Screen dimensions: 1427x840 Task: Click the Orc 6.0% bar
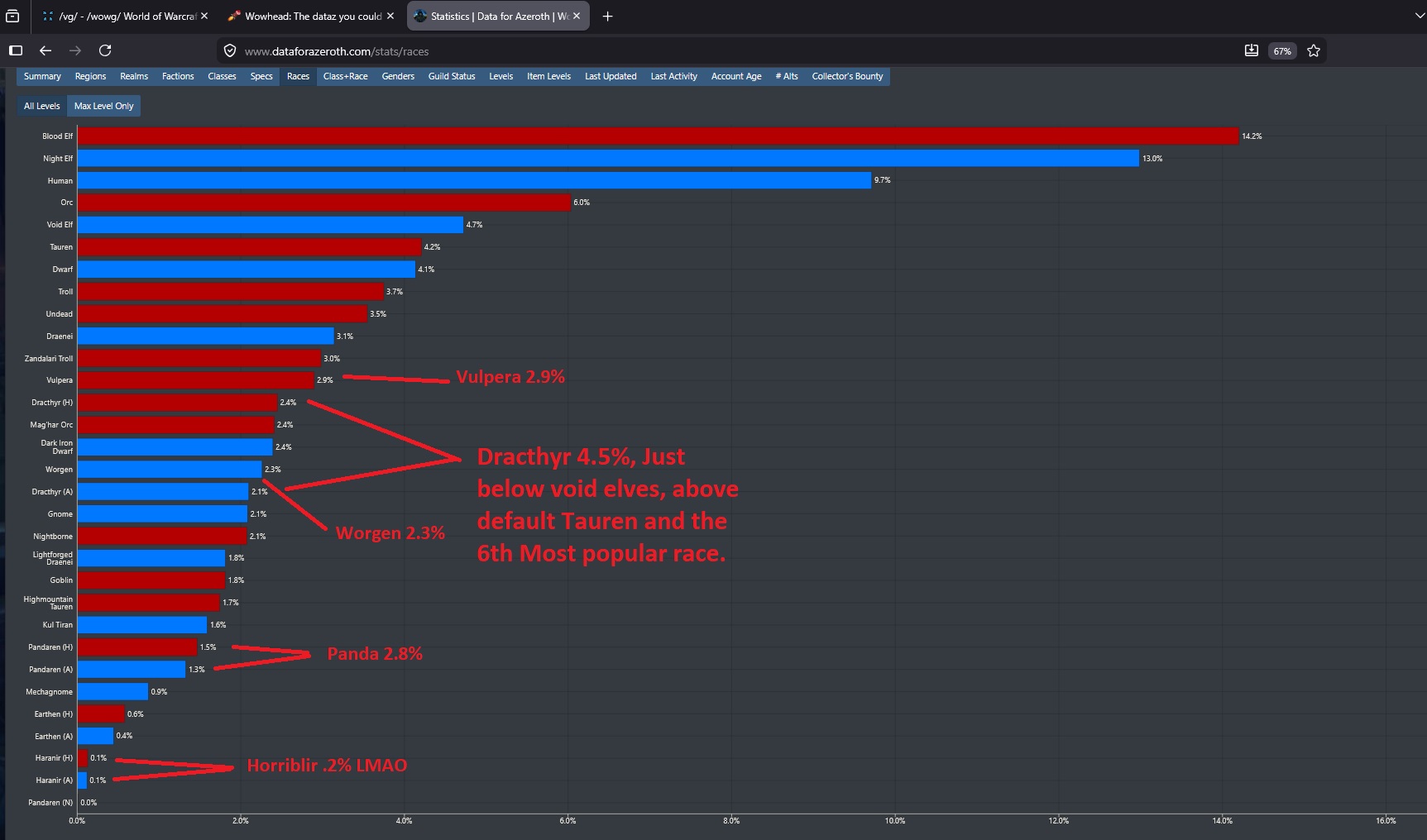tap(324, 203)
